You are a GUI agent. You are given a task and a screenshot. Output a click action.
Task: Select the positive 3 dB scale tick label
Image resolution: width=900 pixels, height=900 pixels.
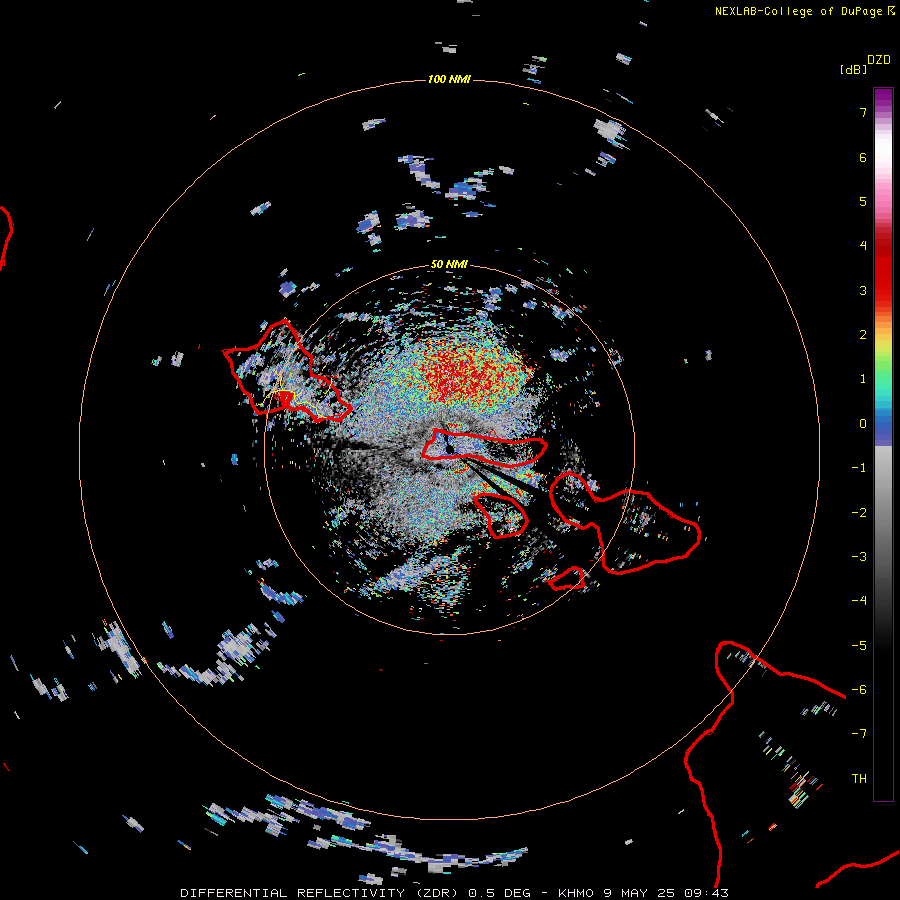[863, 290]
